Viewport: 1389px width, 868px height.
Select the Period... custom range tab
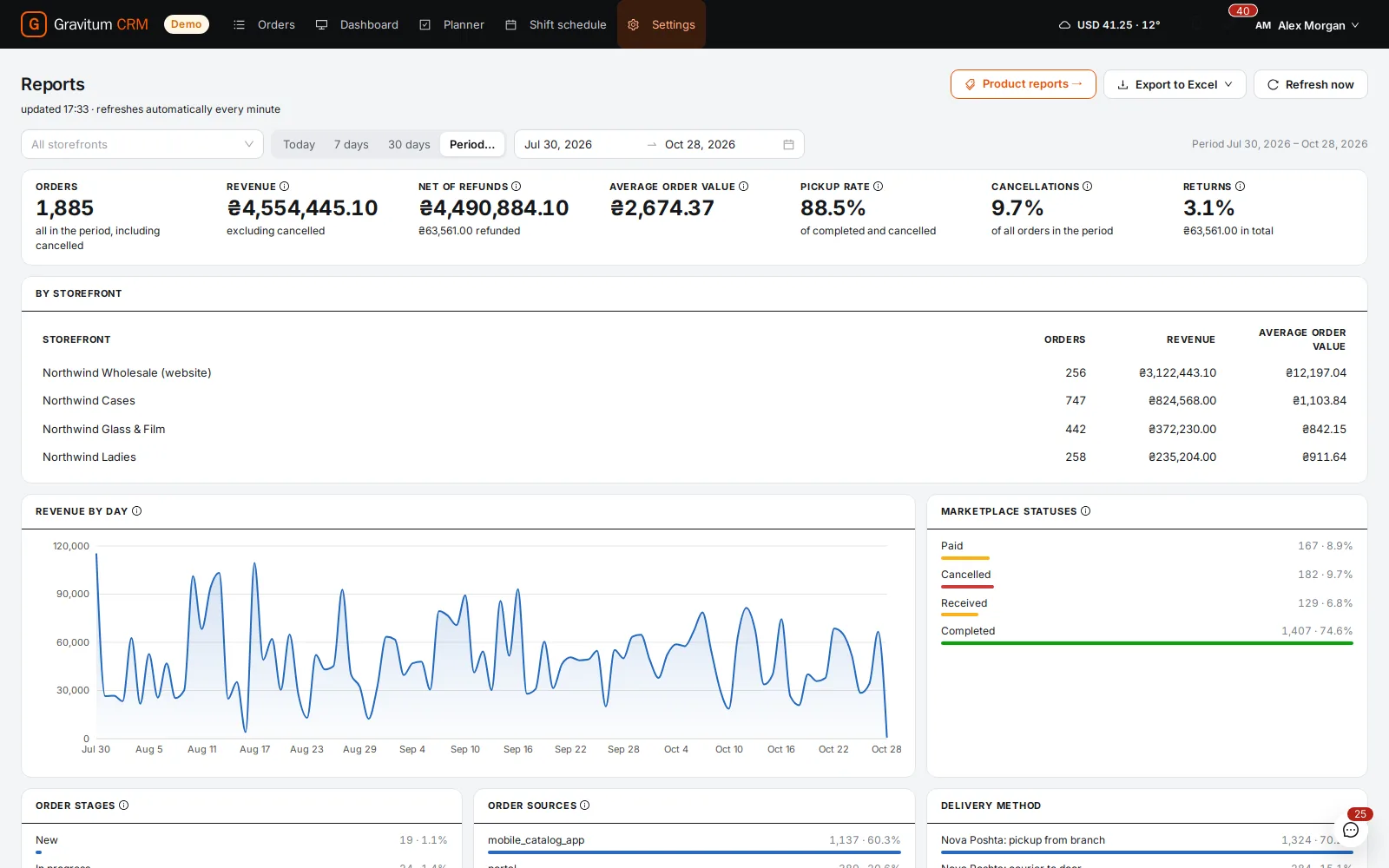(x=472, y=144)
